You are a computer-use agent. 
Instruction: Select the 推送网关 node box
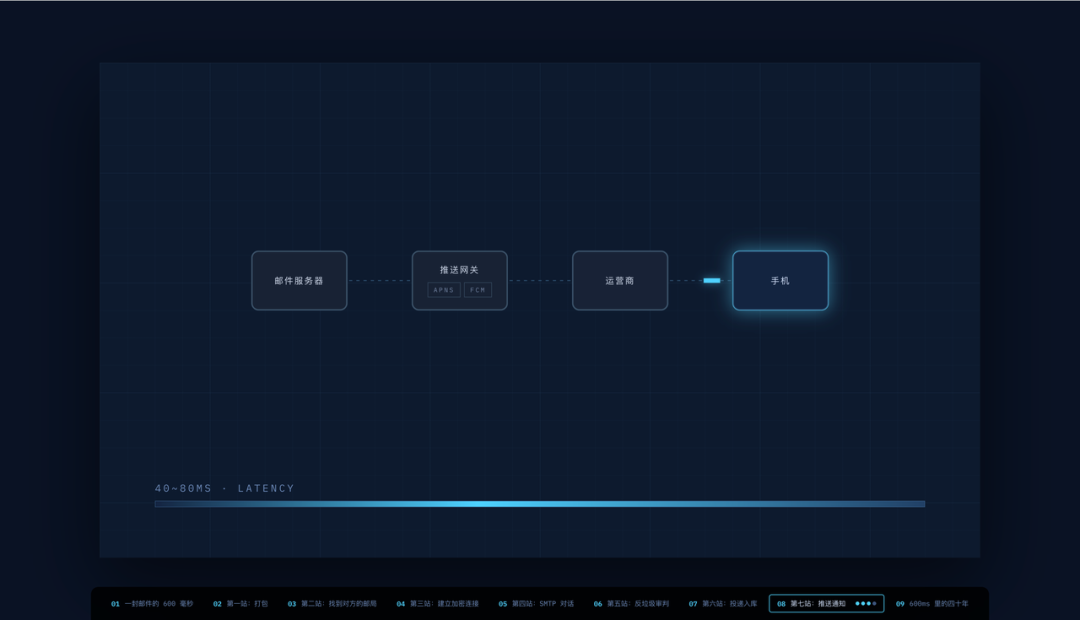tap(459, 280)
